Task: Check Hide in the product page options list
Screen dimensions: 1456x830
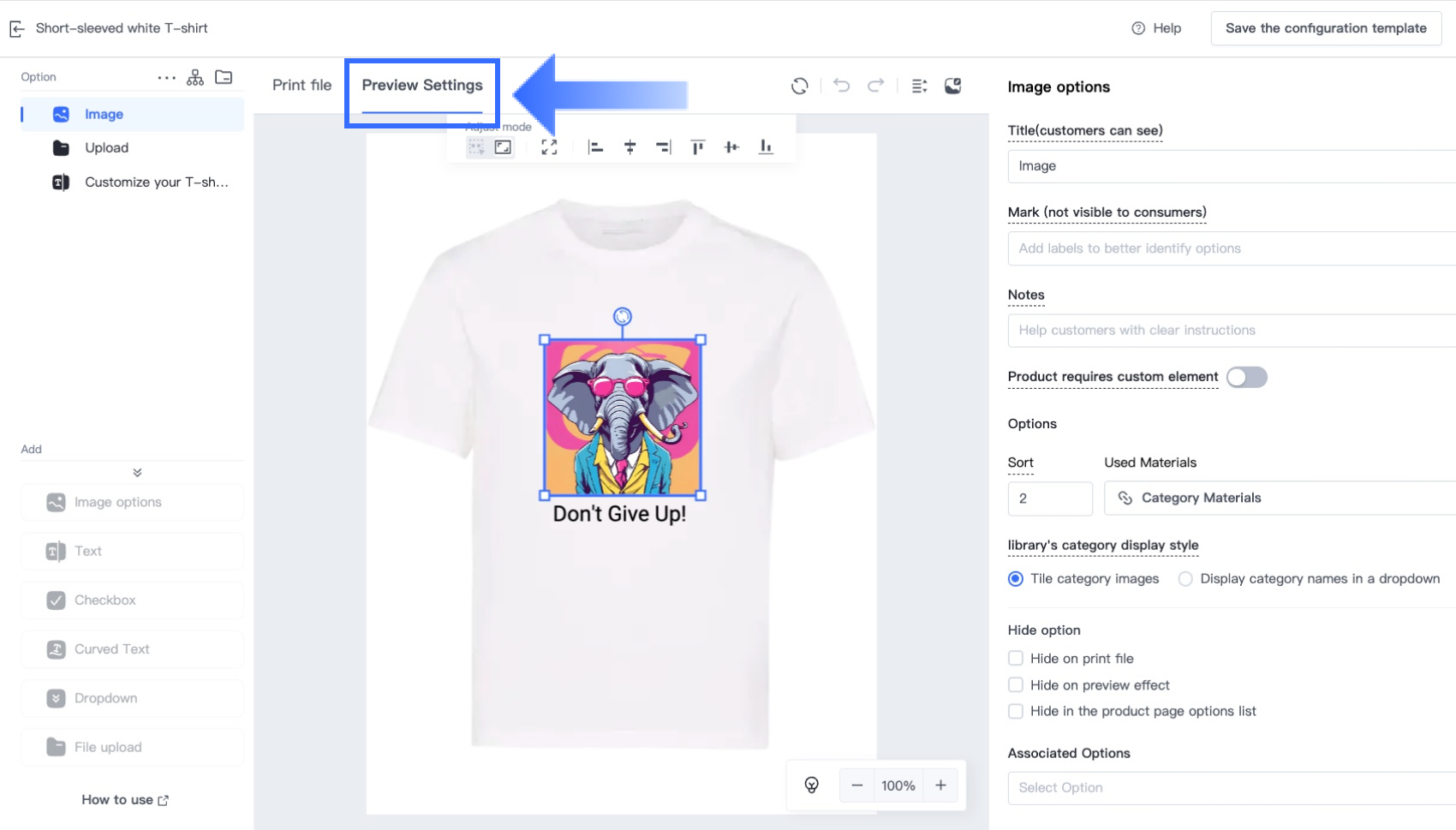Action: coord(1016,711)
